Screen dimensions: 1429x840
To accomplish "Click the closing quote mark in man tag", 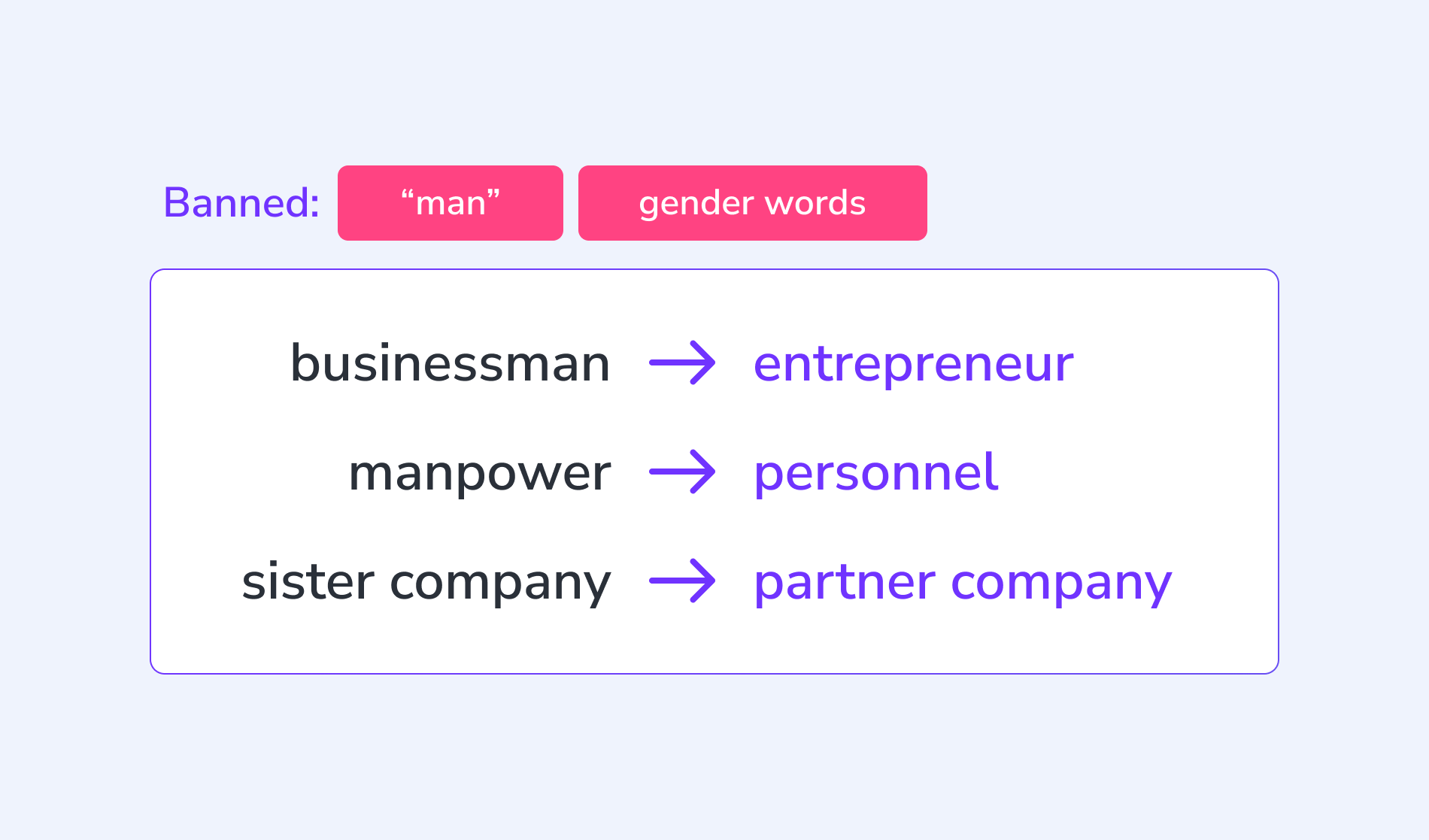I will 493,195.
